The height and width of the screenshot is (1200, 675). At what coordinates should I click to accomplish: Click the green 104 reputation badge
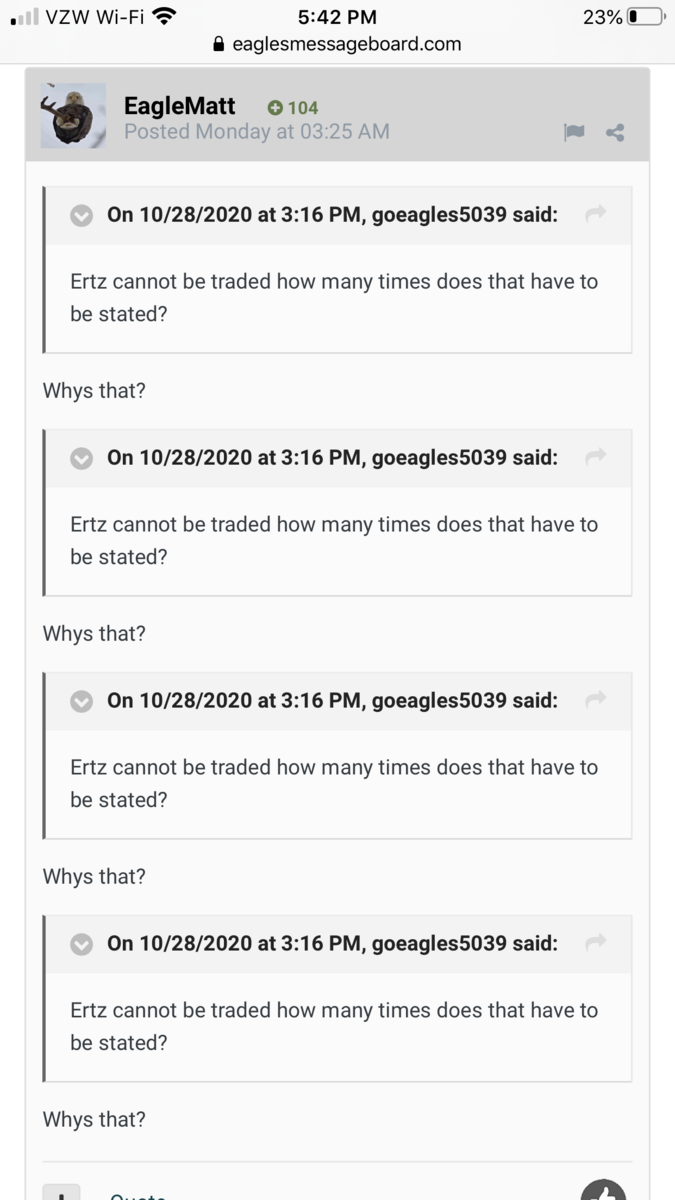tap(293, 108)
